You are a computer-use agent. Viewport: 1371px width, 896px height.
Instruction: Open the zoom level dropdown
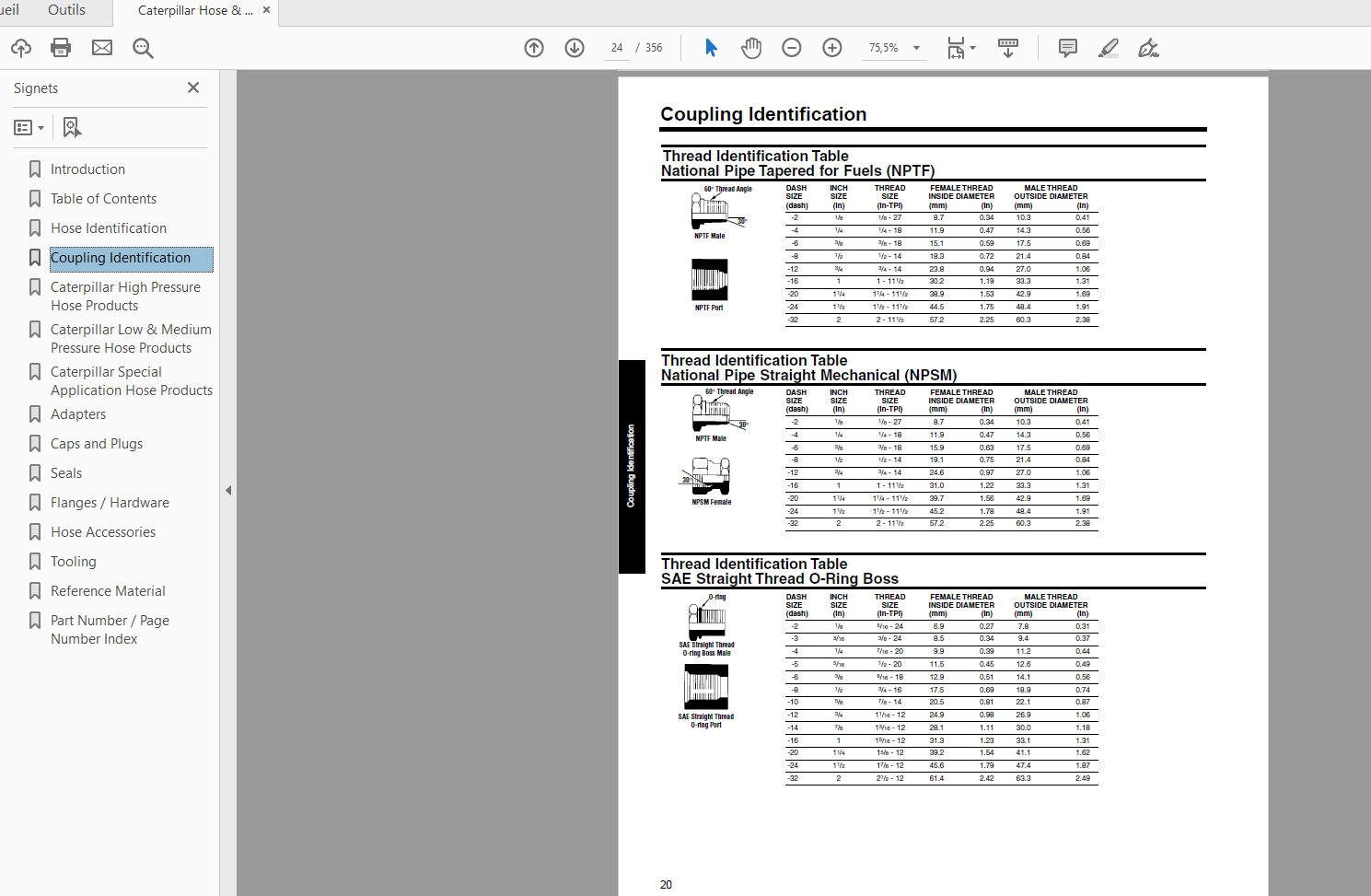(916, 48)
